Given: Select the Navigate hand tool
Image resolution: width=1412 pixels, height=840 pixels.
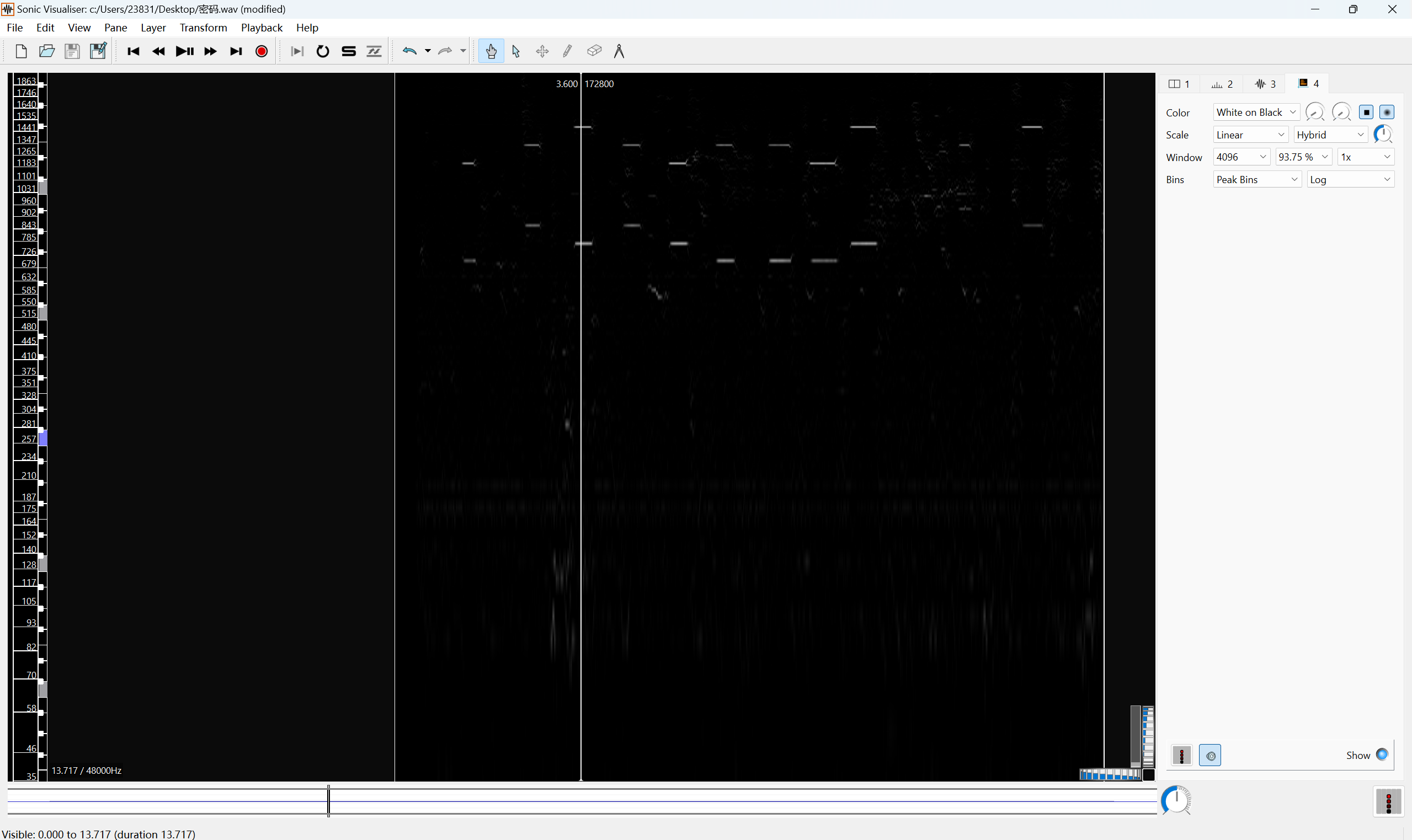Looking at the screenshot, I should coord(491,51).
